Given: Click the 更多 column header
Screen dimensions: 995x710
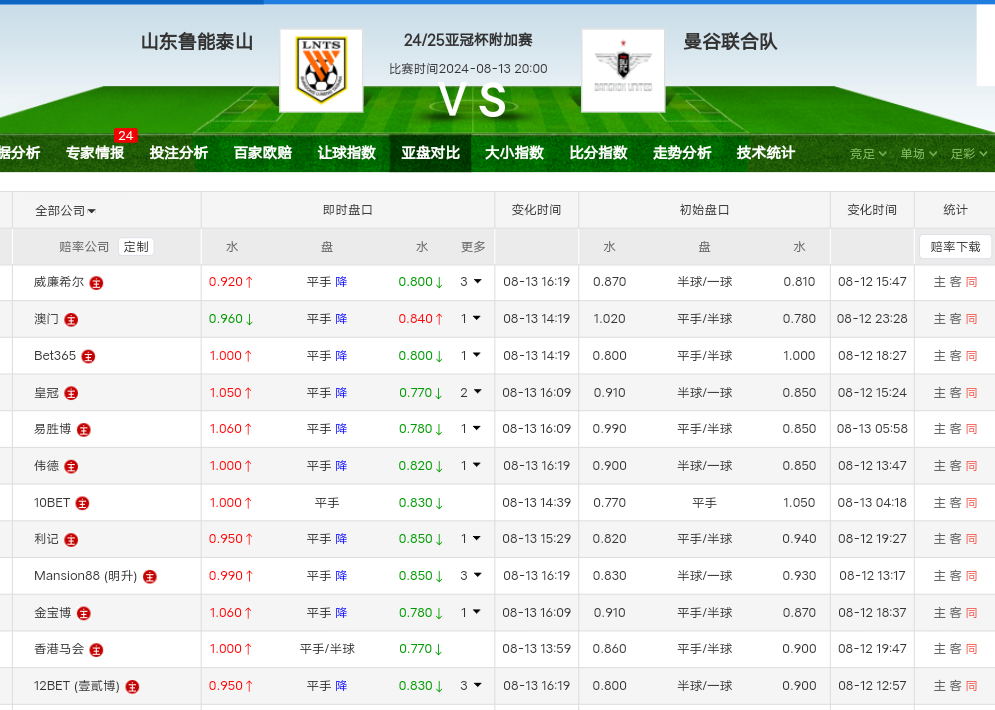Looking at the screenshot, I should pos(473,247).
